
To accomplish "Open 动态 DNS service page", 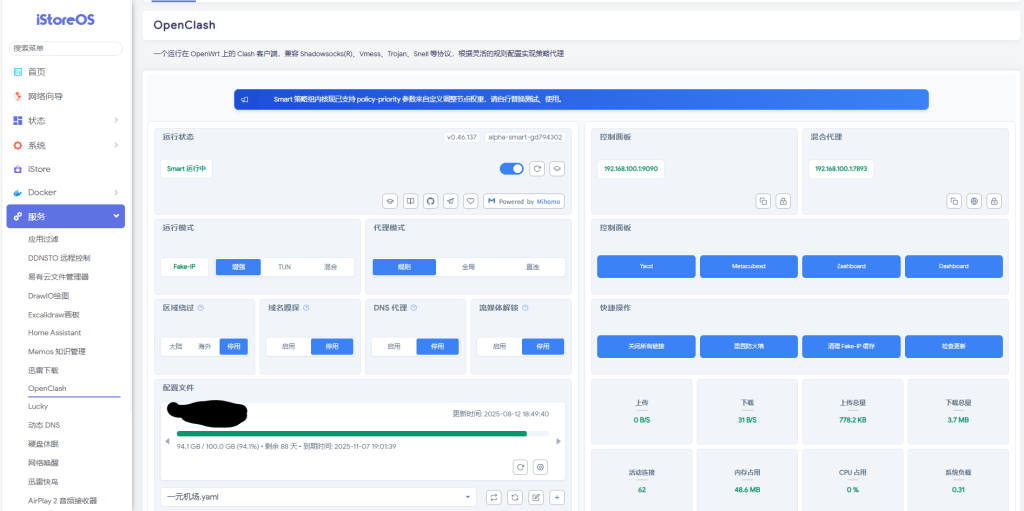I will pos(44,425).
